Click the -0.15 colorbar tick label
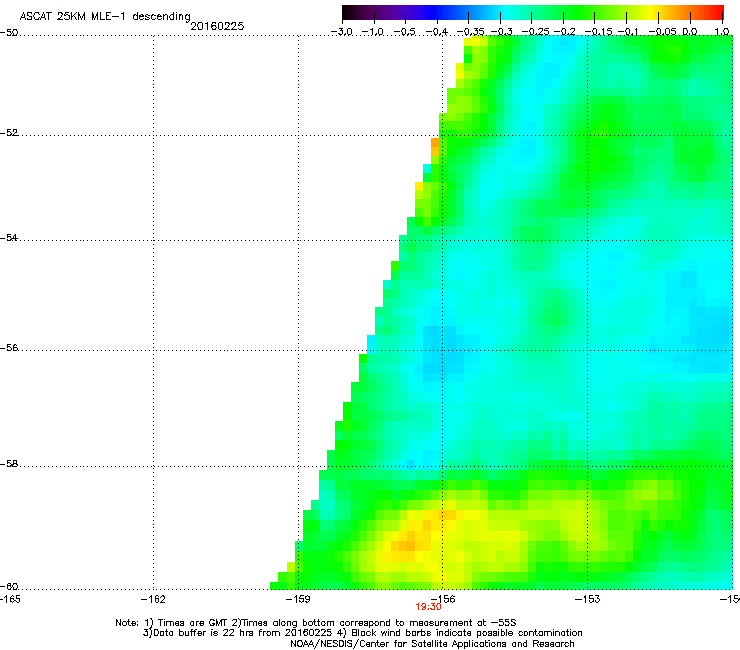740x650 pixels. click(x=598, y=32)
